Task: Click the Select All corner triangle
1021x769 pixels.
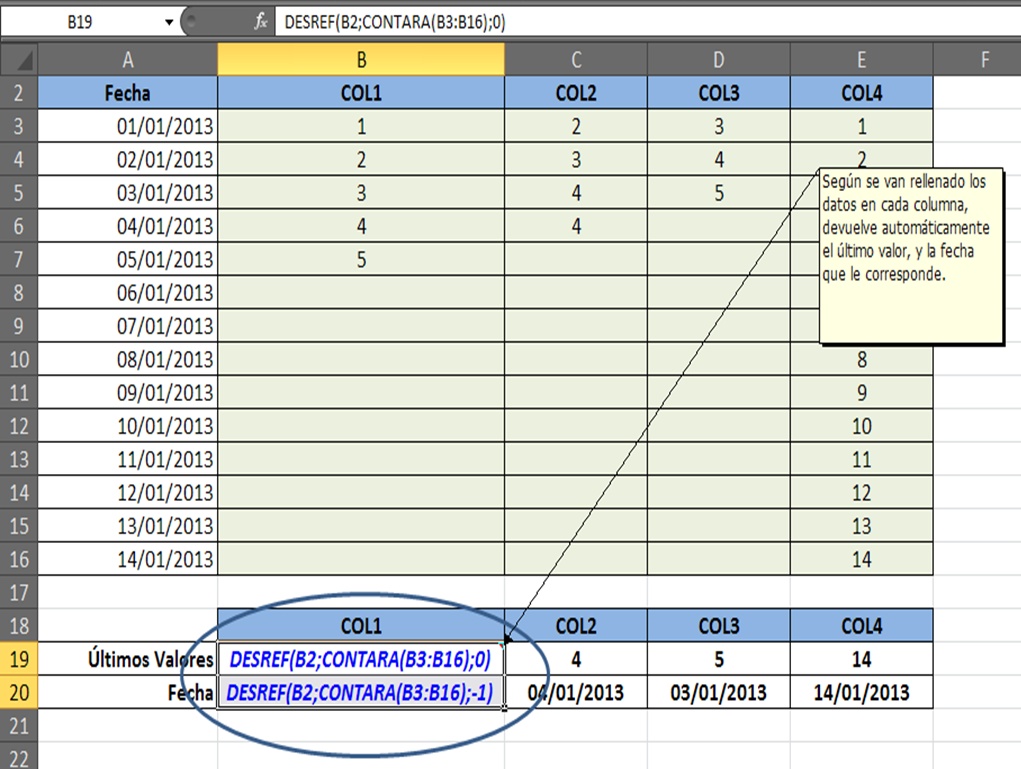Action: tap(18, 60)
